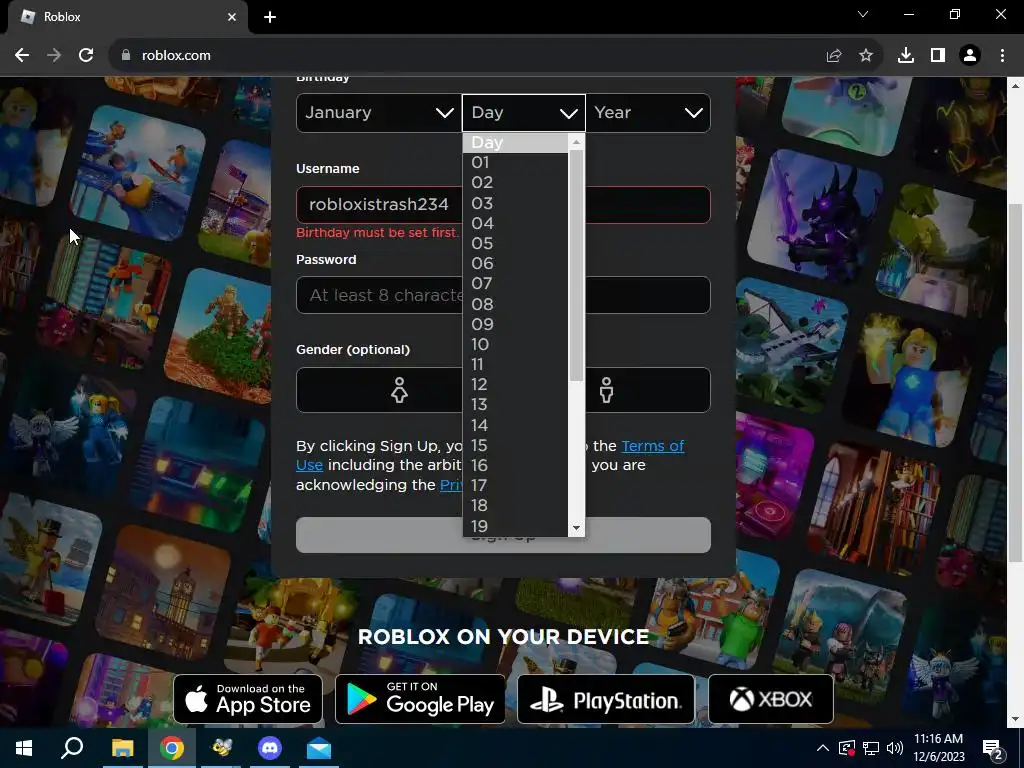
Task: Open Chrome three-dot menu
Action: click(1002, 56)
